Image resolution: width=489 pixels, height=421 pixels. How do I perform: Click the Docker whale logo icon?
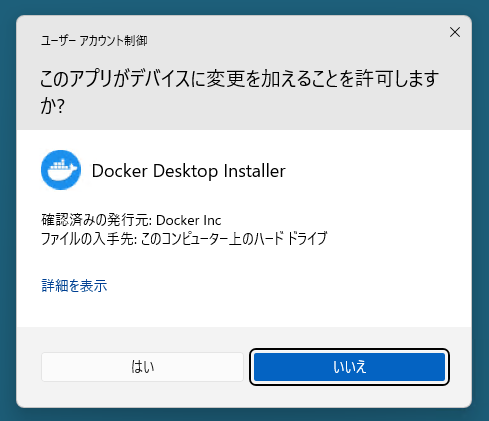(x=61, y=170)
